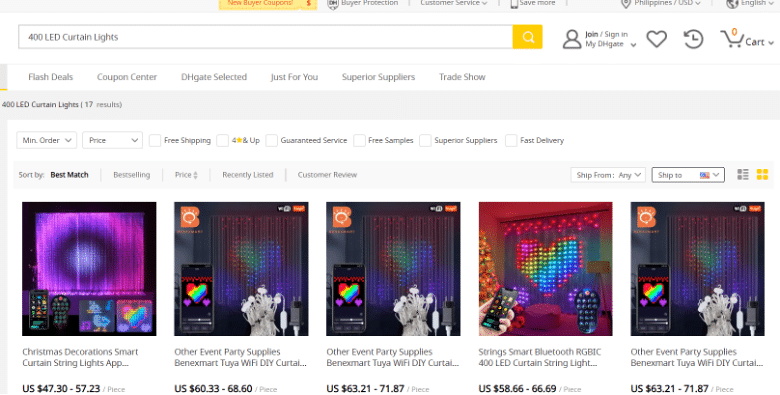Viewport: 780px width, 395px height.
Task: Click the 17 results count text
Action: [103, 104]
